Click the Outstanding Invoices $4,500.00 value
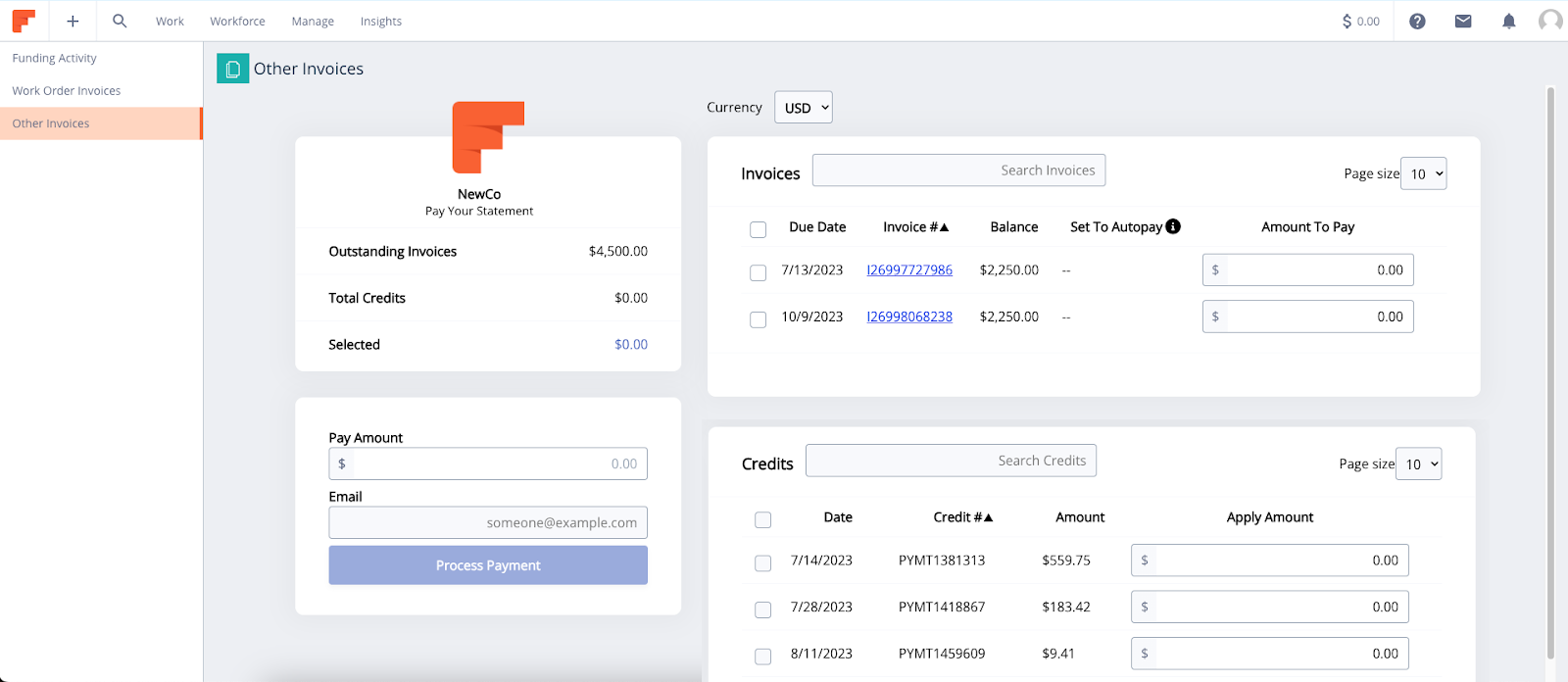Screen dimensions: 1568x682 coord(618,252)
